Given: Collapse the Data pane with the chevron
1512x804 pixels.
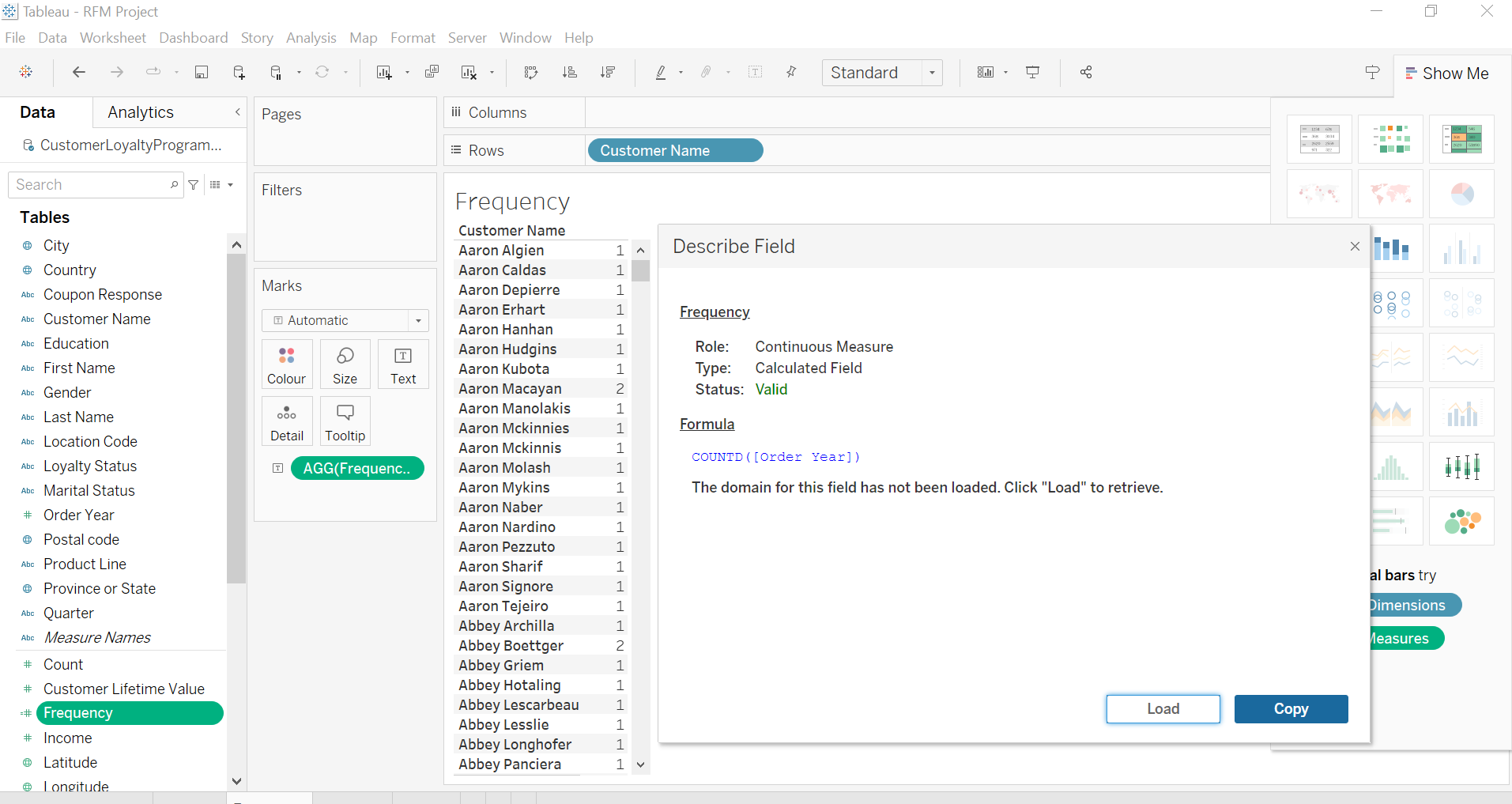Looking at the screenshot, I should (237, 112).
